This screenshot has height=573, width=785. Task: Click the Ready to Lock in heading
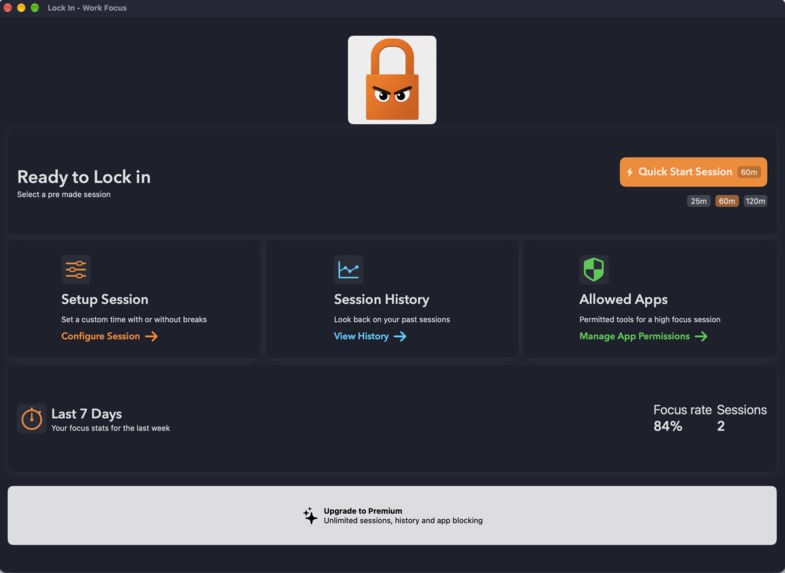(84, 177)
